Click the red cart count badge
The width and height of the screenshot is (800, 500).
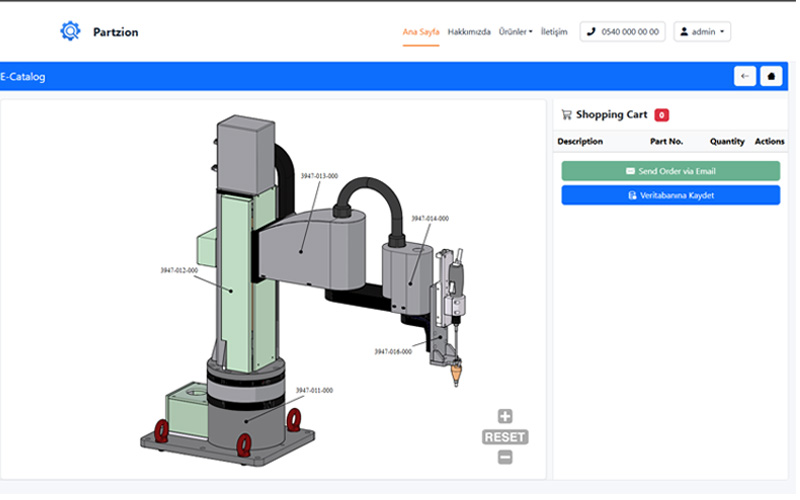(662, 115)
